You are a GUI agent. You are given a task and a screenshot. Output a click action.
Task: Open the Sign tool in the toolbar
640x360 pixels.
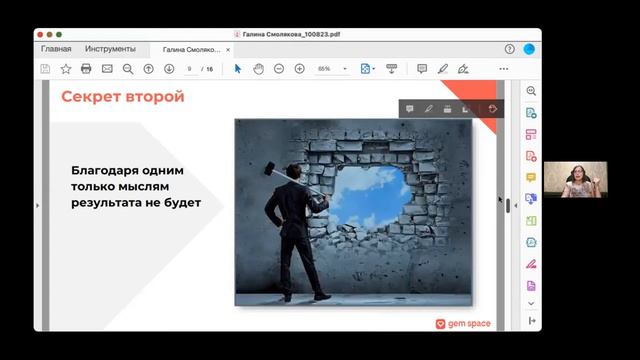tap(463, 69)
